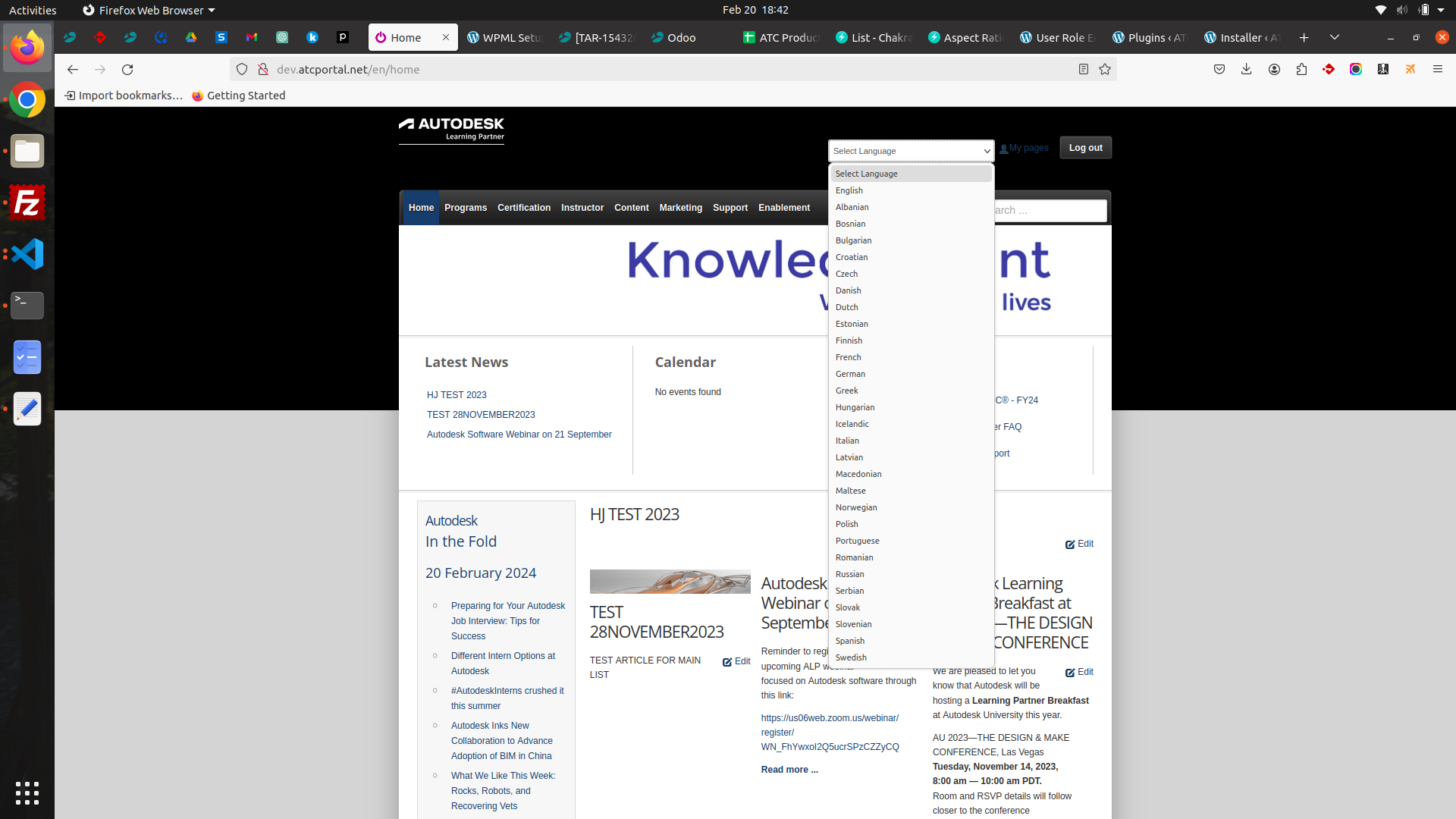Open the Terminal dock icon
The image size is (1456, 819).
pos(27,306)
